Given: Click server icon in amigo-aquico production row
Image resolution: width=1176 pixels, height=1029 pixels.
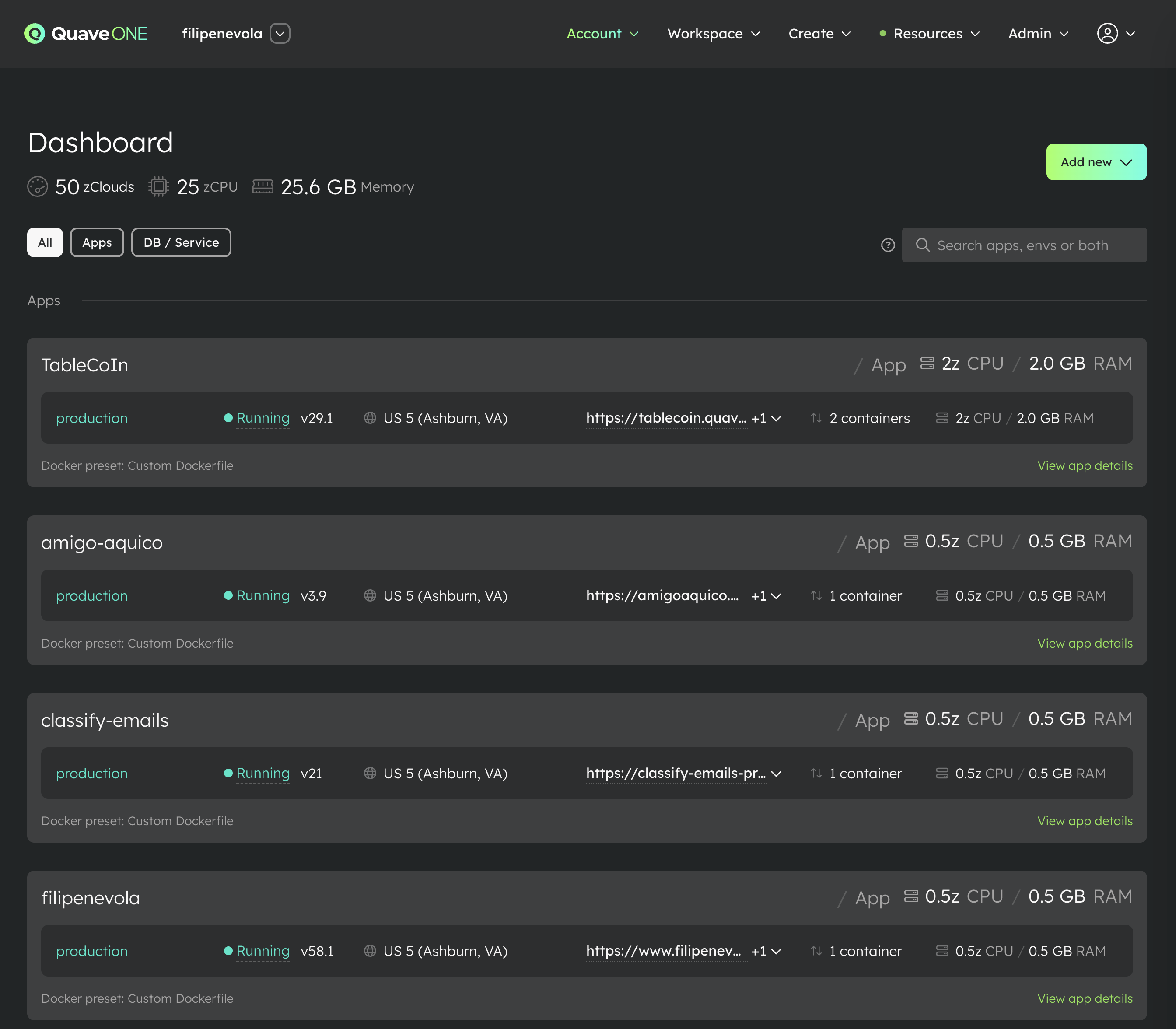Looking at the screenshot, I should click(x=942, y=595).
